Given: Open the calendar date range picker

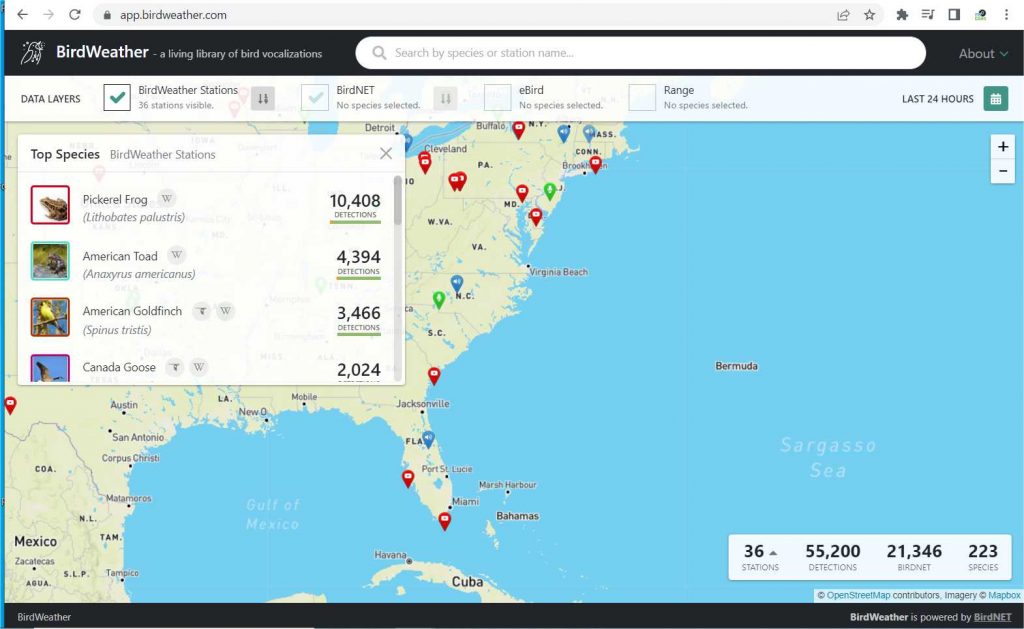Looking at the screenshot, I should click(x=995, y=99).
